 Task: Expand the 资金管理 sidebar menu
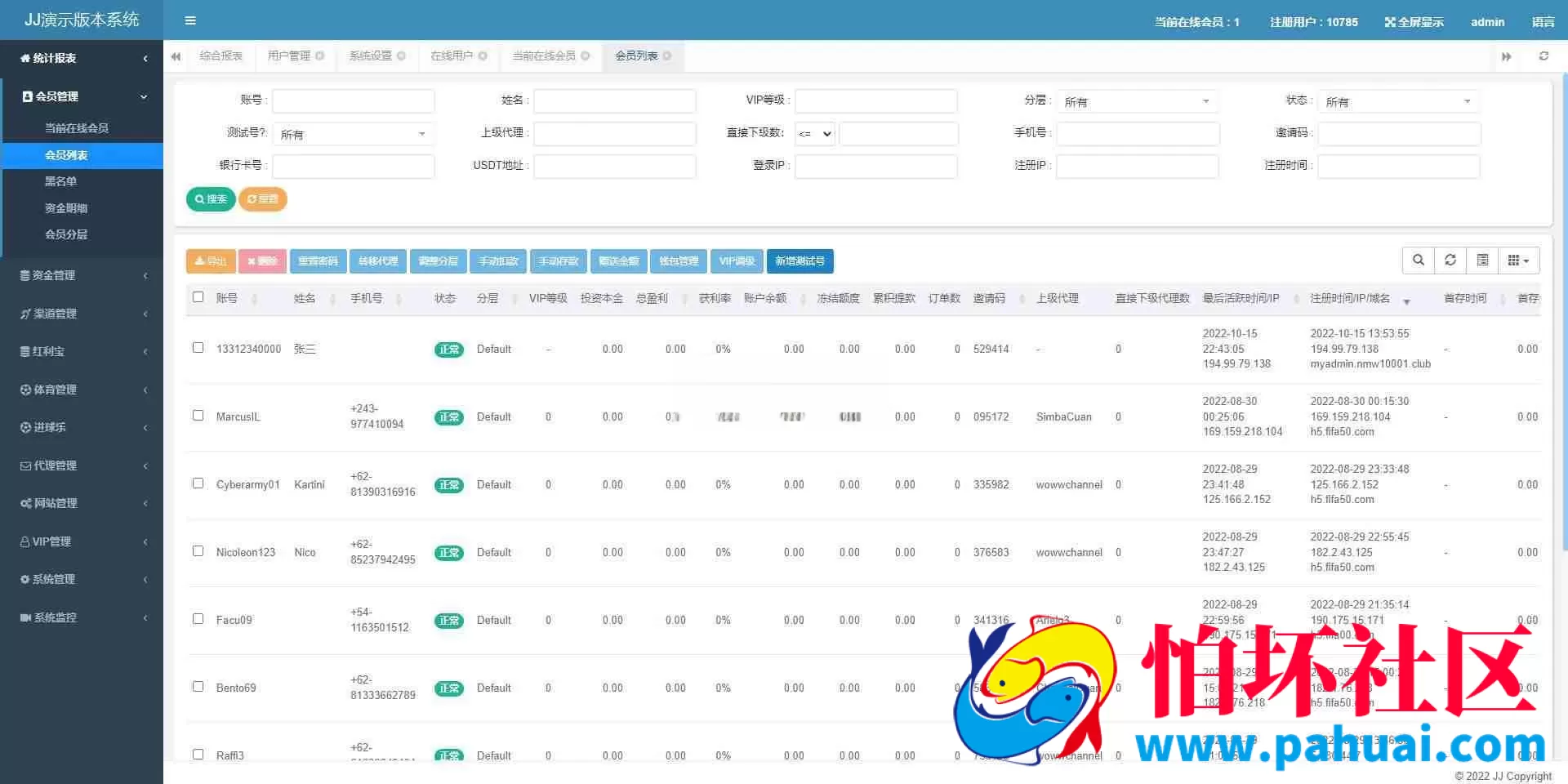pos(82,276)
